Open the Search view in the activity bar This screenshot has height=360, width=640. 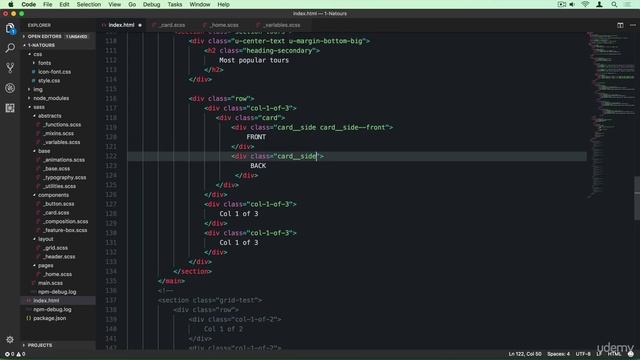10,48
